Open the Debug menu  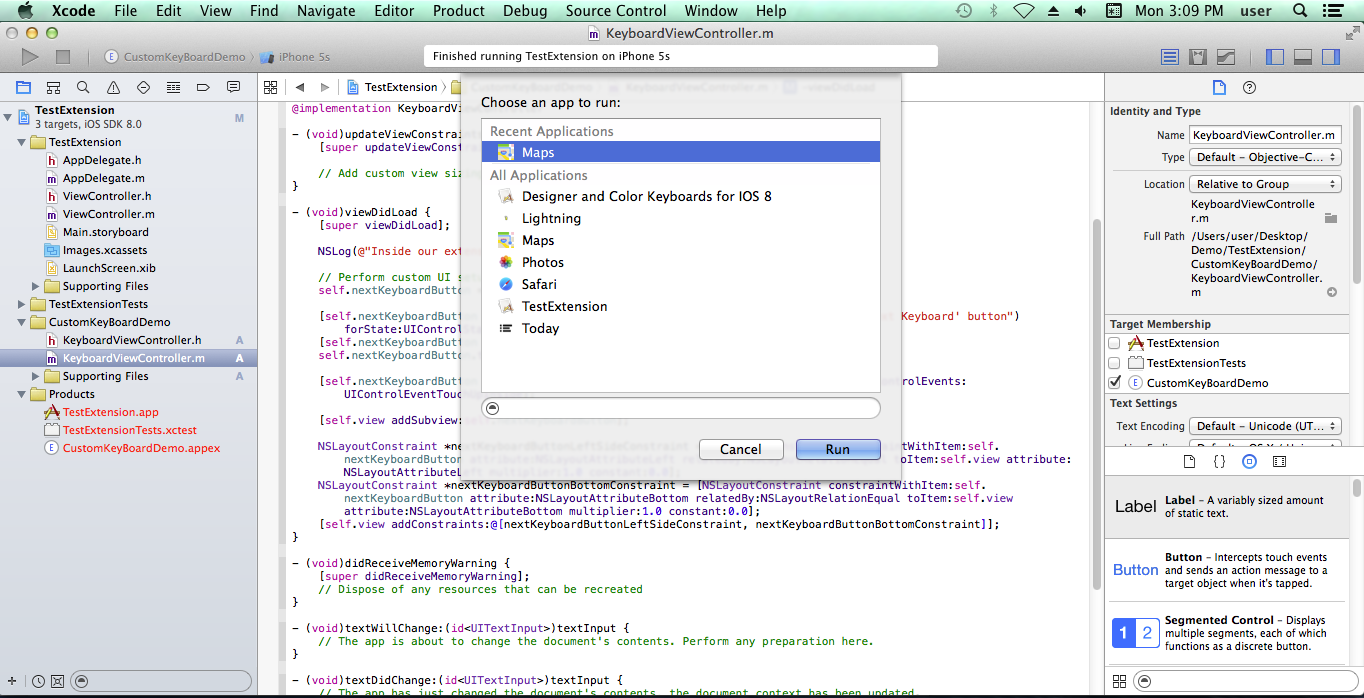tap(525, 11)
